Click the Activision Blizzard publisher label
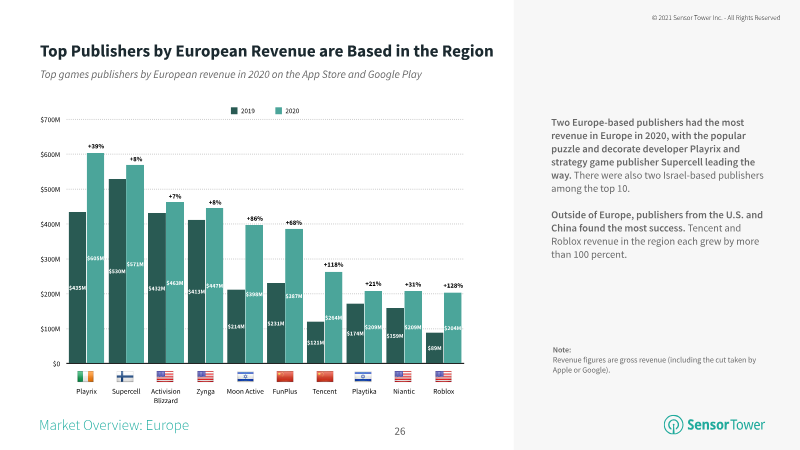The height and width of the screenshot is (450, 800). pos(165,396)
